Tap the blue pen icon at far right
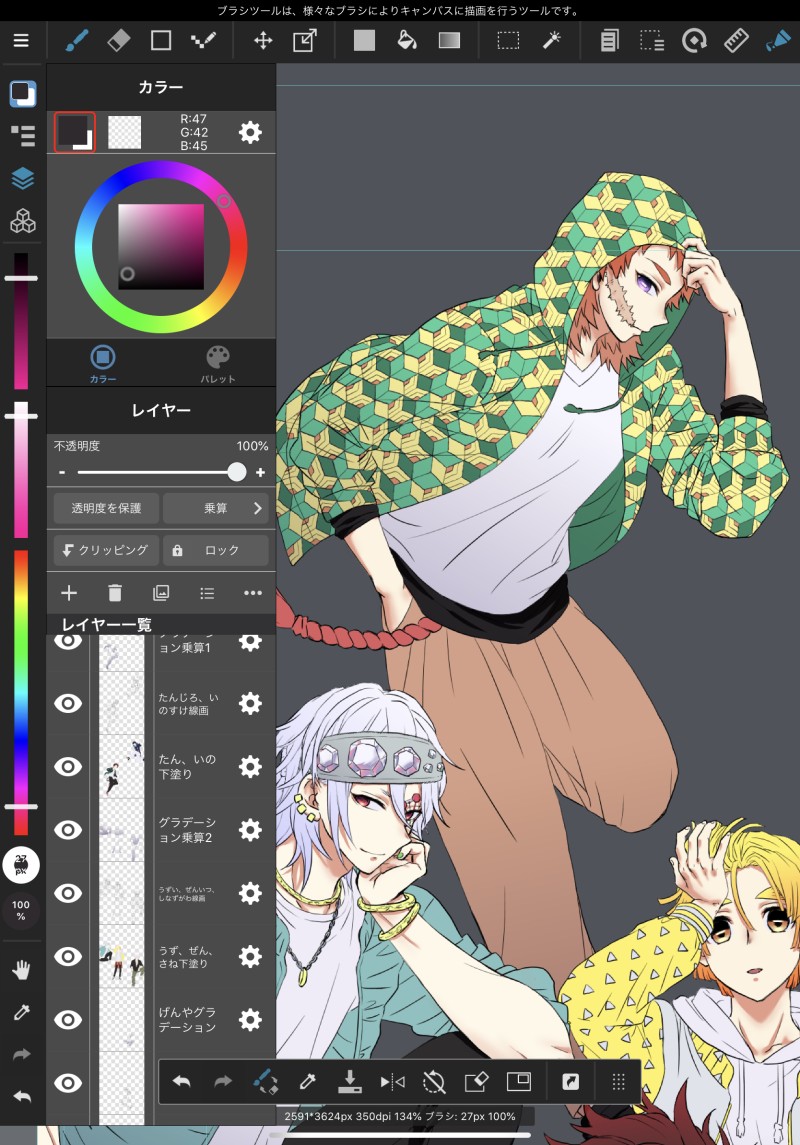Screen dimensions: 800x1145 (x=778, y=40)
